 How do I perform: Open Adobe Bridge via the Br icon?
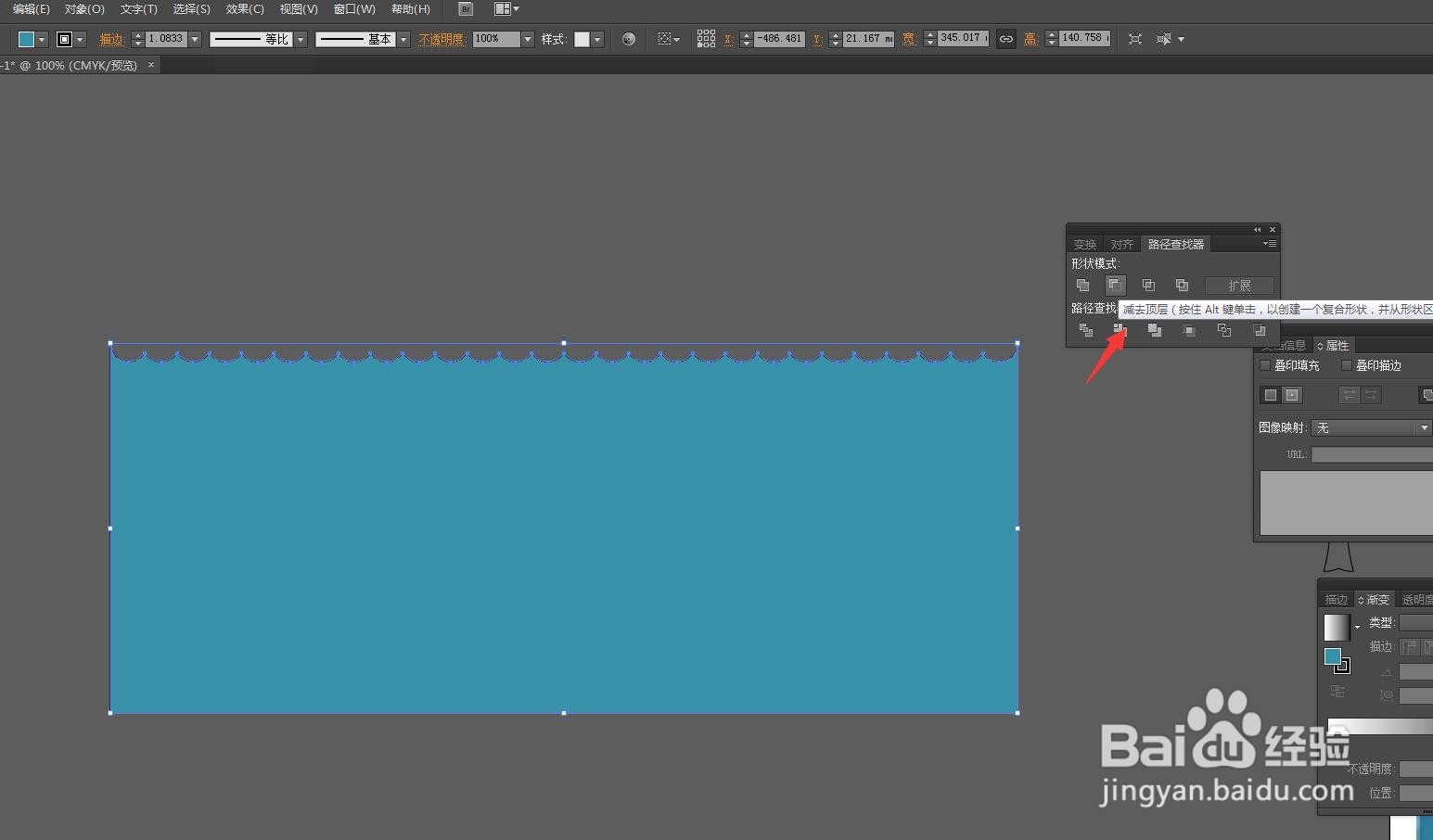pyautogui.click(x=466, y=9)
